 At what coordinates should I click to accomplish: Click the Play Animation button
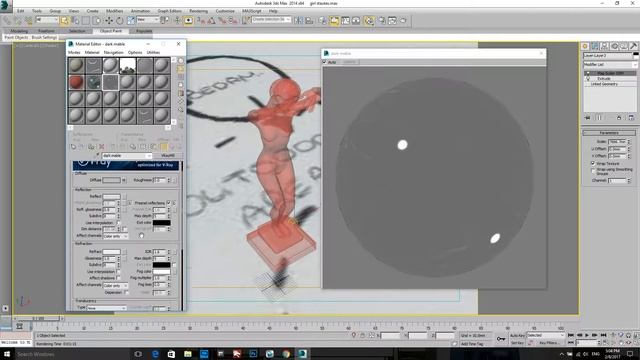pyautogui.click(x=587, y=335)
